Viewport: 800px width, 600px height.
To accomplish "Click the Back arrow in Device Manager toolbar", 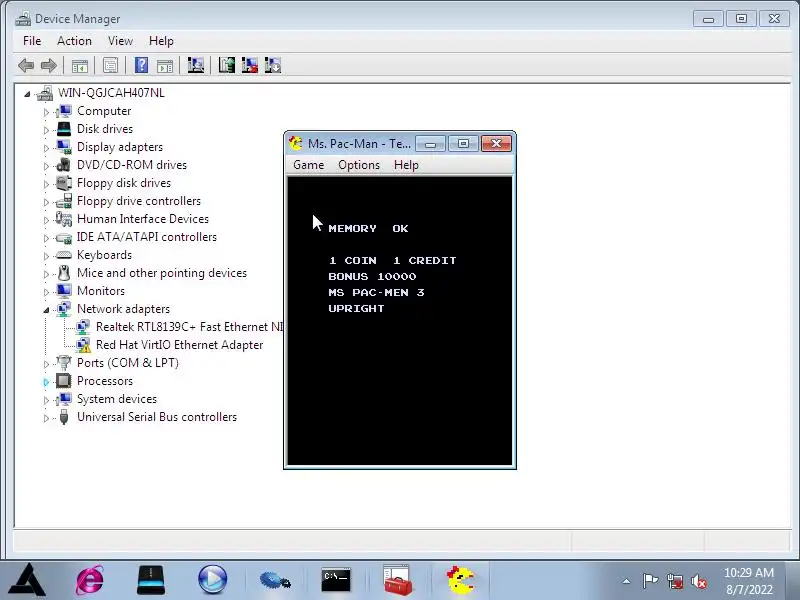I will click(x=26, y=65).
